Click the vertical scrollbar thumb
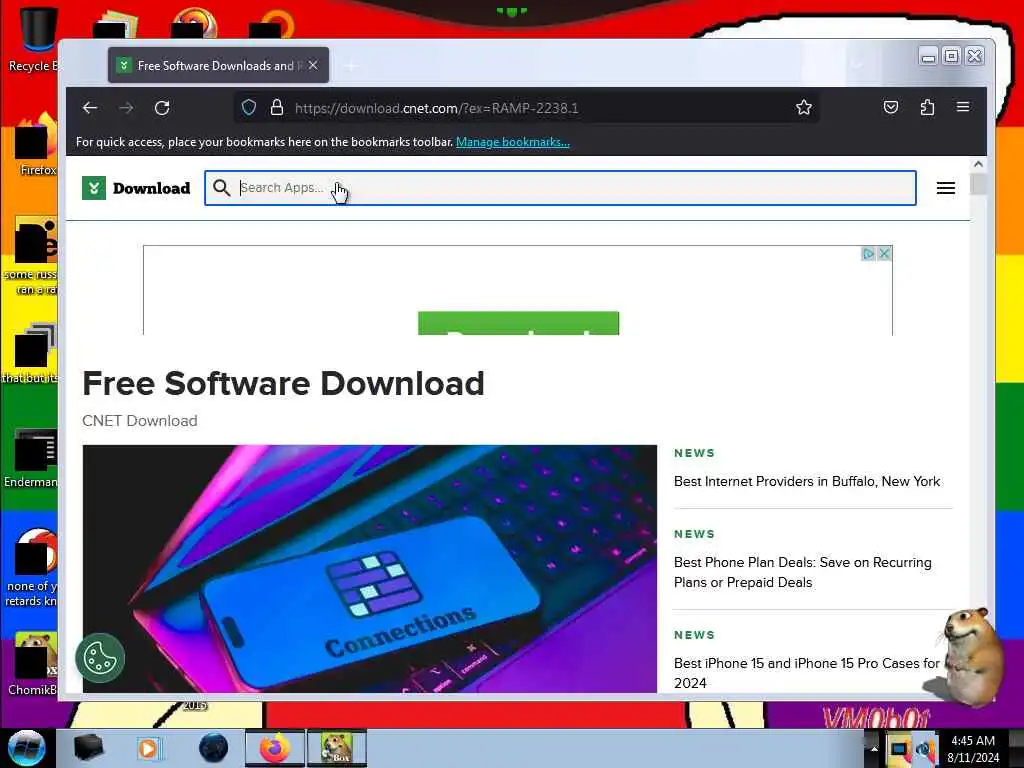 coord(978,184)
